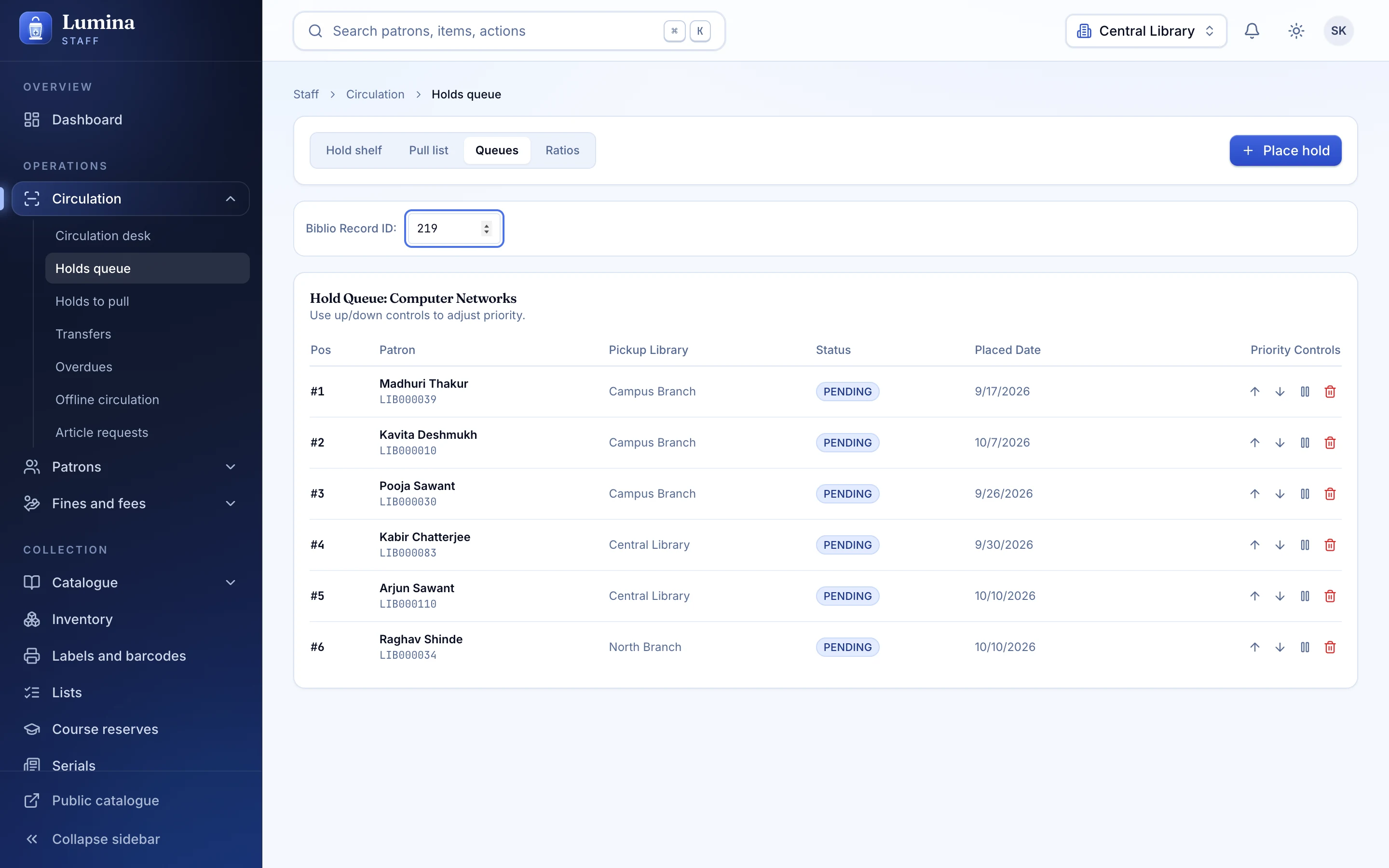The height and width of the screenshot is (868, 1389).
Task: Expand the Catalogue section
Action: tap(131, 582)
